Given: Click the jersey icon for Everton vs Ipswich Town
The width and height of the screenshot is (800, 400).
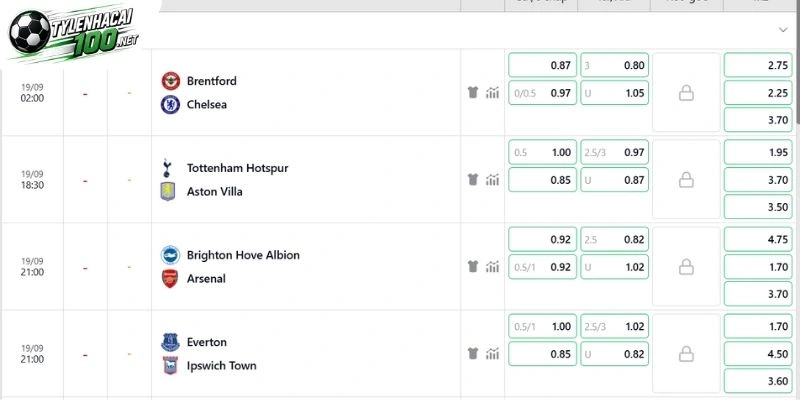Looking at the screenshot, I should click(x=473, y=354).
